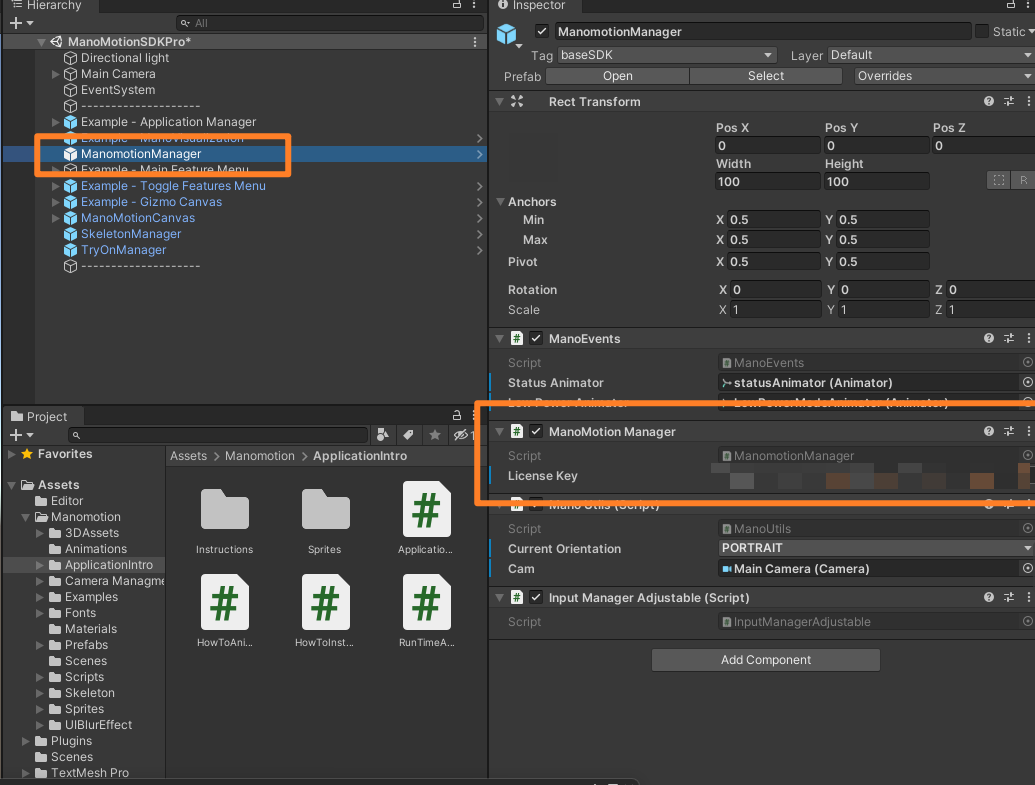Open the search-by-label filter in Project panel
1035x785 pixels.
[406, 434]
